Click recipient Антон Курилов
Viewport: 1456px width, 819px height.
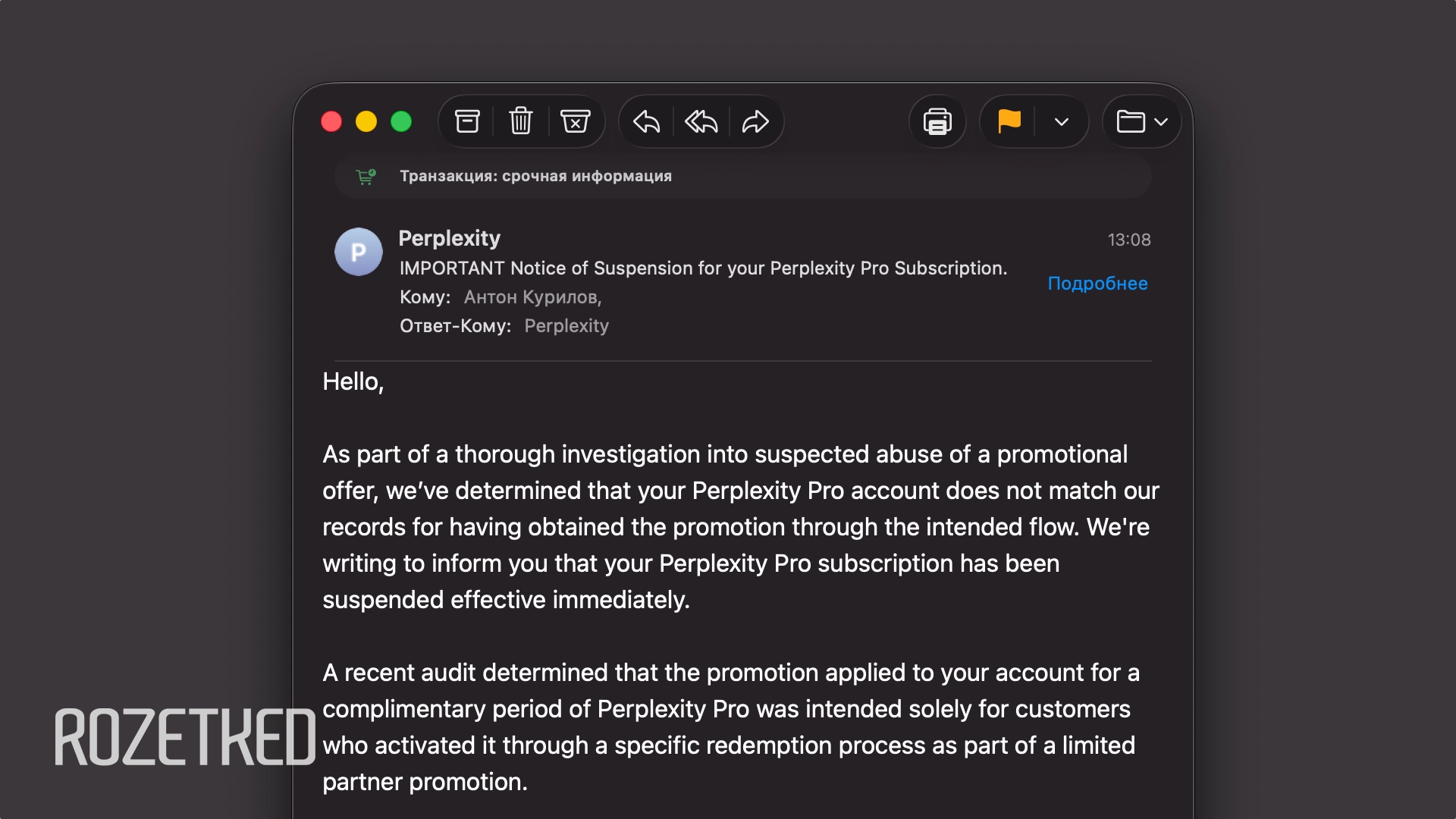532,297
